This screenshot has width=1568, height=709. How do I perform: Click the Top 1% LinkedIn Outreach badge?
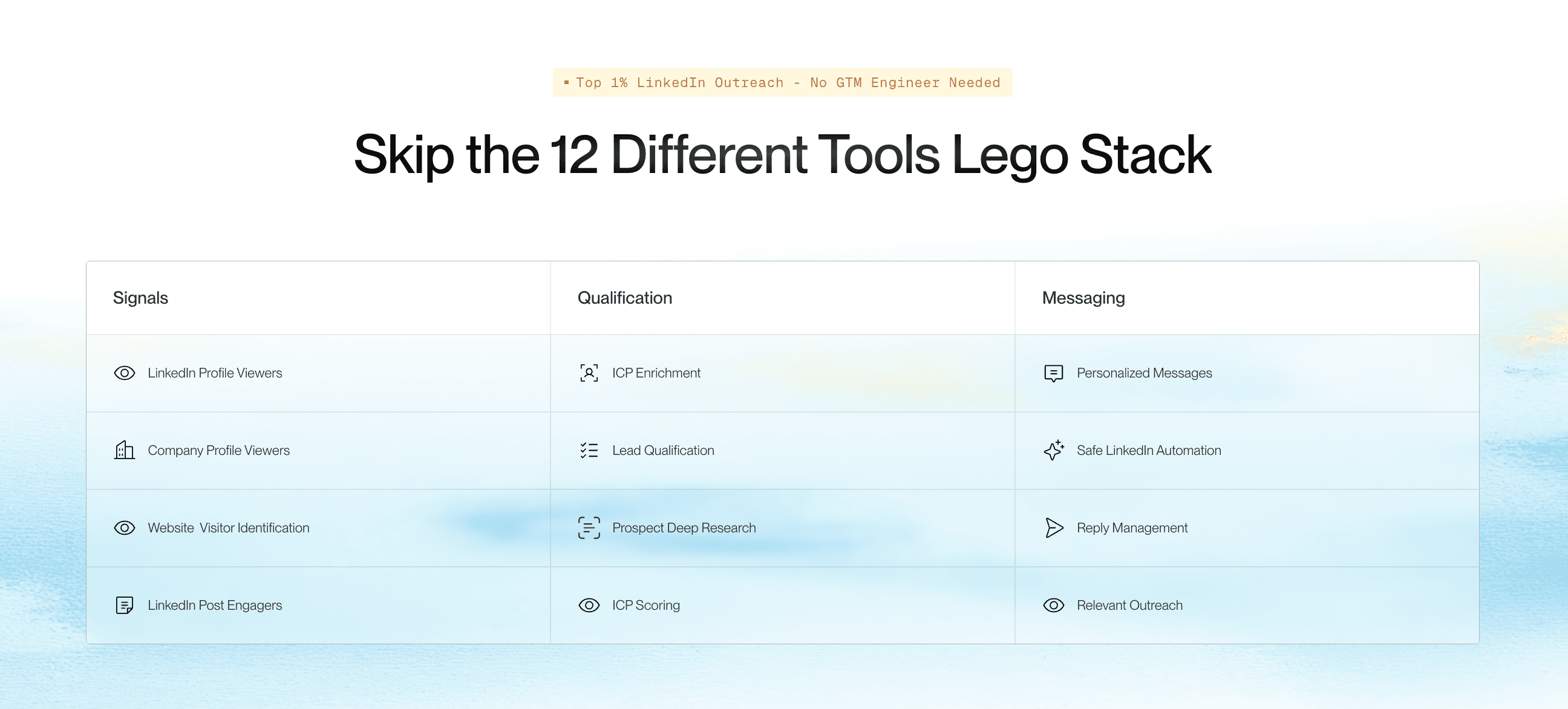[782, 82]
